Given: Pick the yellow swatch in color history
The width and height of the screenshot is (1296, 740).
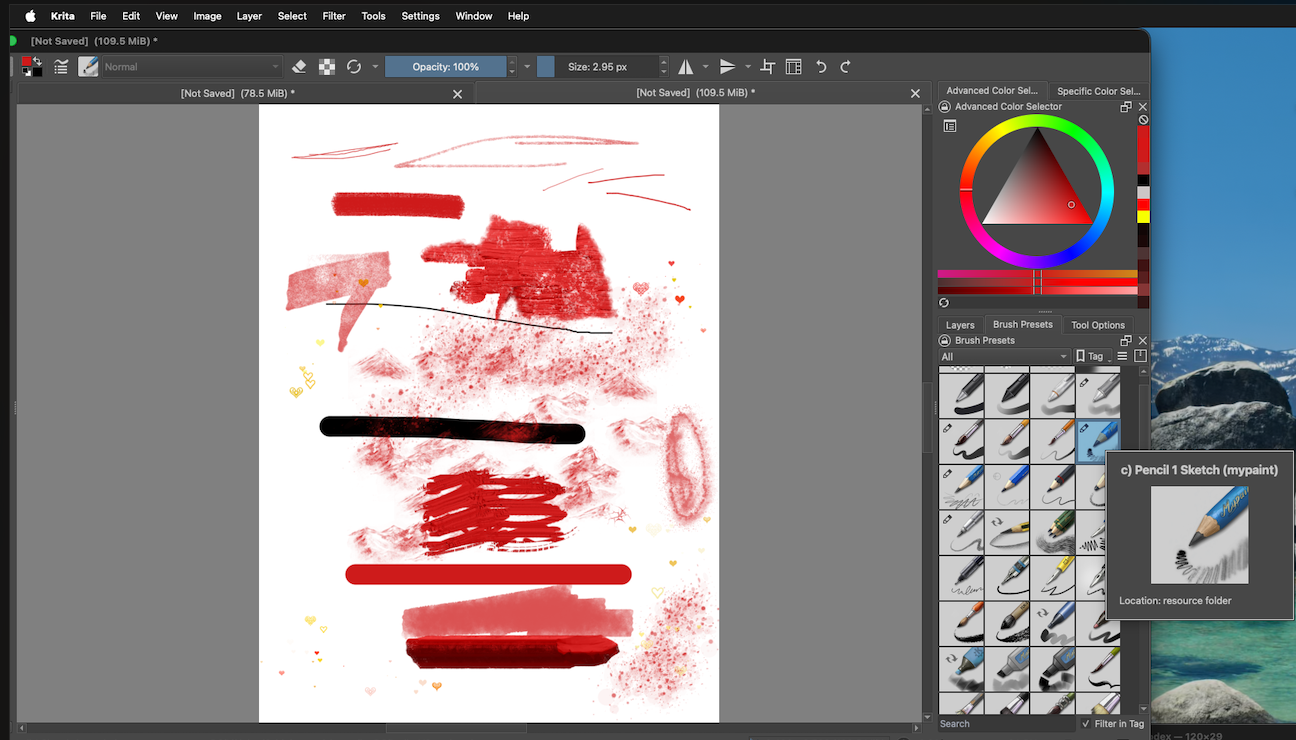Looking at the screenshot, I should [1143, 216].
